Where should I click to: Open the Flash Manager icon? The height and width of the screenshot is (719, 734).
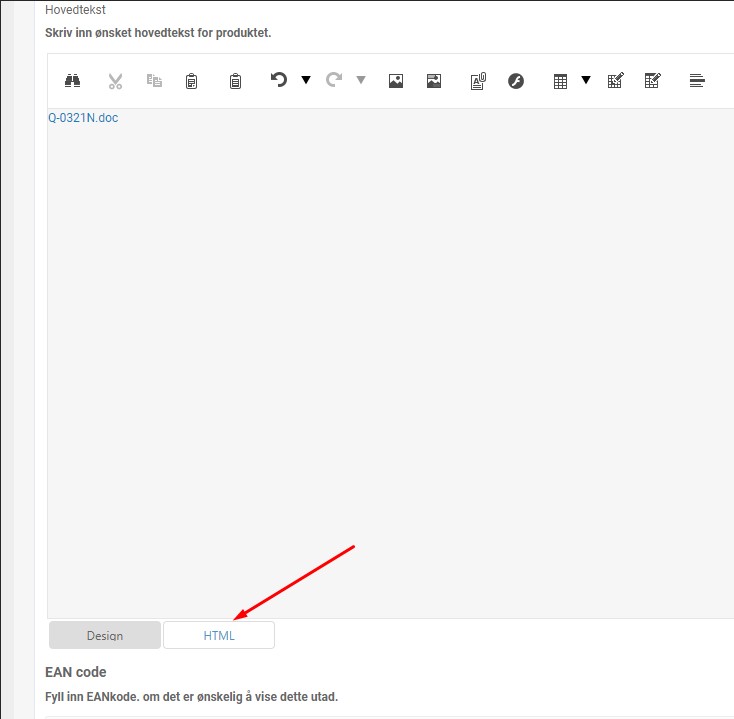[x=516, y=81]
